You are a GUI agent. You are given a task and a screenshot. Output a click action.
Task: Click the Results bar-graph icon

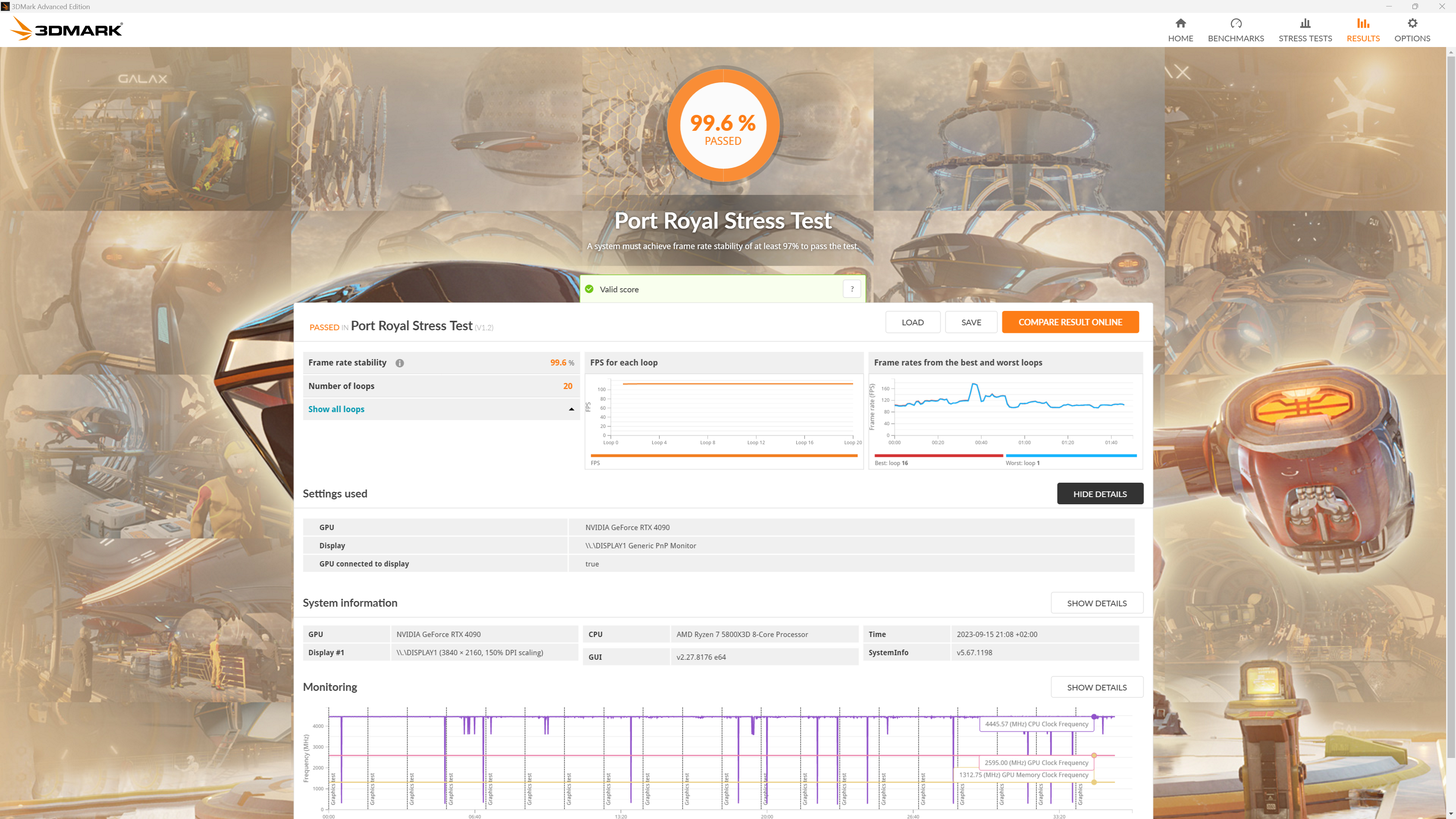coord(1363,23)
